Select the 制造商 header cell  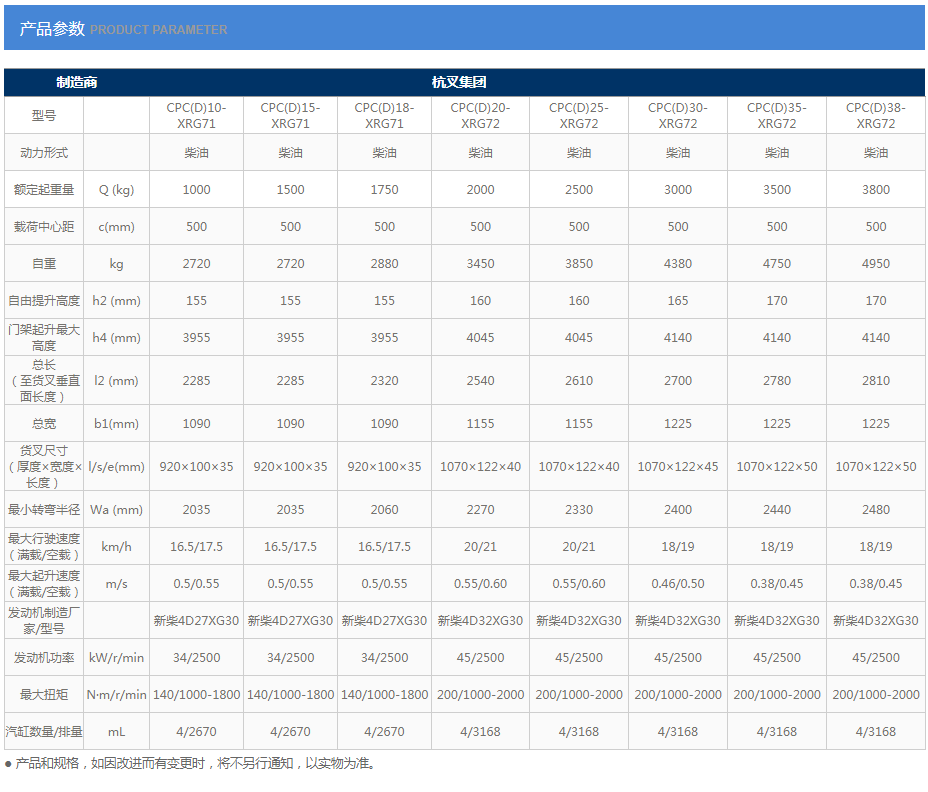pyautogui.click(x=76, y=82)
